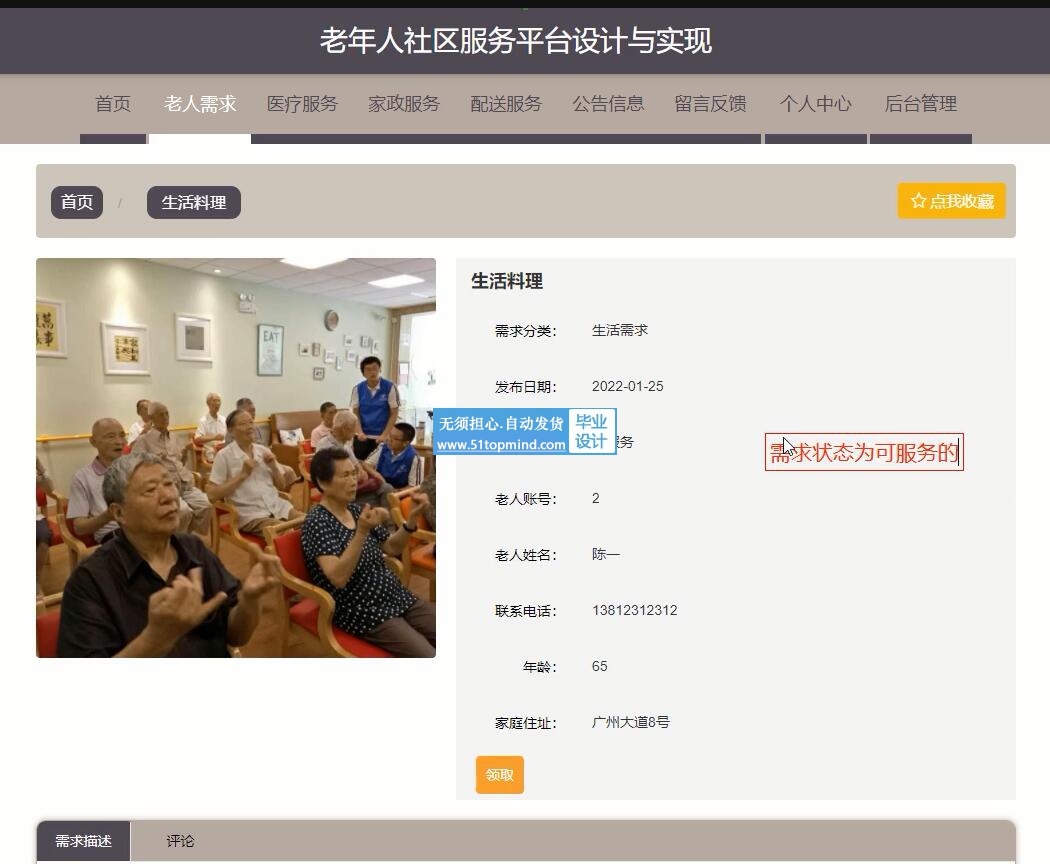Screen dimensions: 1050x864
Task: Click the site title 老年人社区服务平台设计与实现
Action: click(x=516, y=41)
